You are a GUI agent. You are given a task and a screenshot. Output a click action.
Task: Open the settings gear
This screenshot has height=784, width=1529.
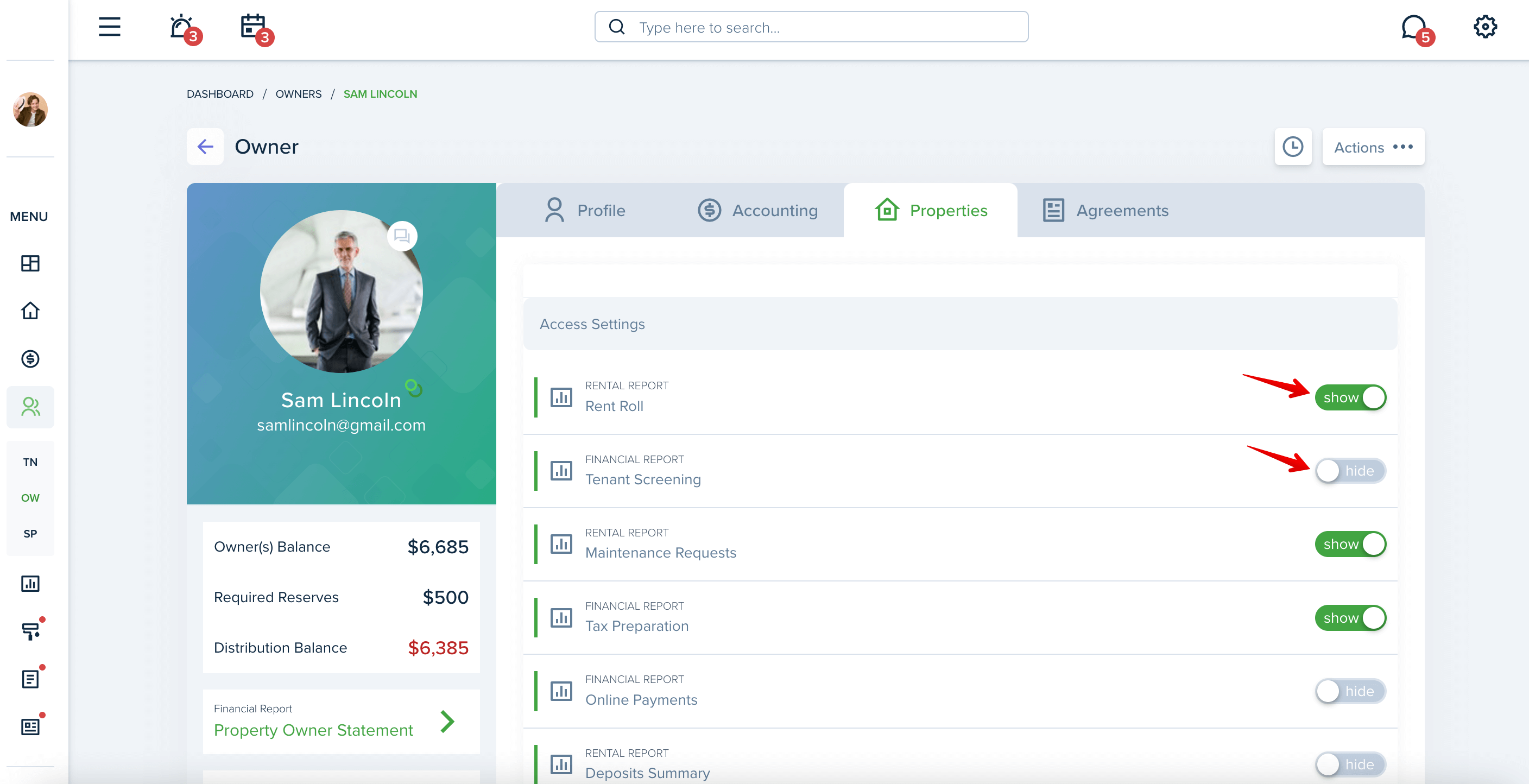pos(1485,27)
